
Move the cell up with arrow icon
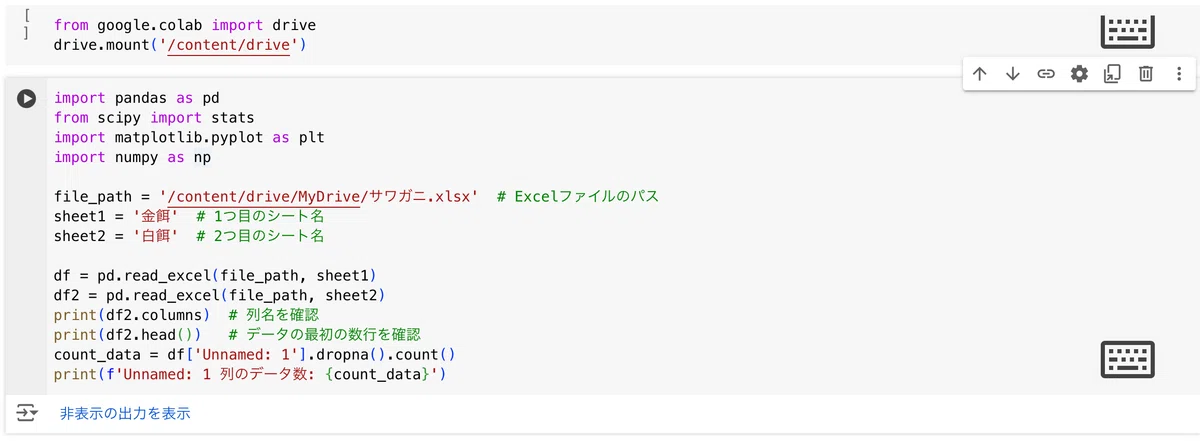pos(979,74)
